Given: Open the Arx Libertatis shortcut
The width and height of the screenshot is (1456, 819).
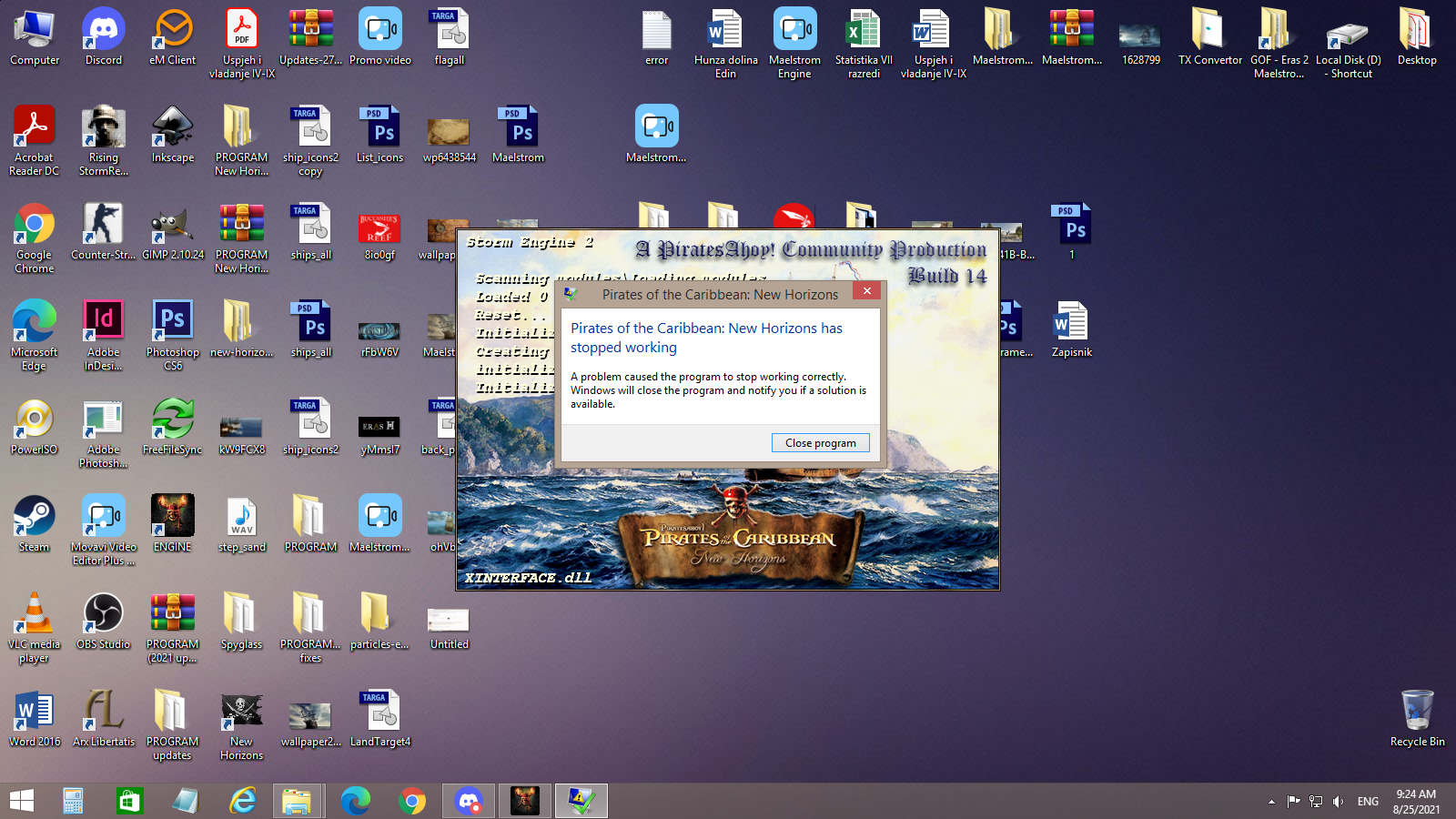Looking at the screenshot, I should coord(104,719).
